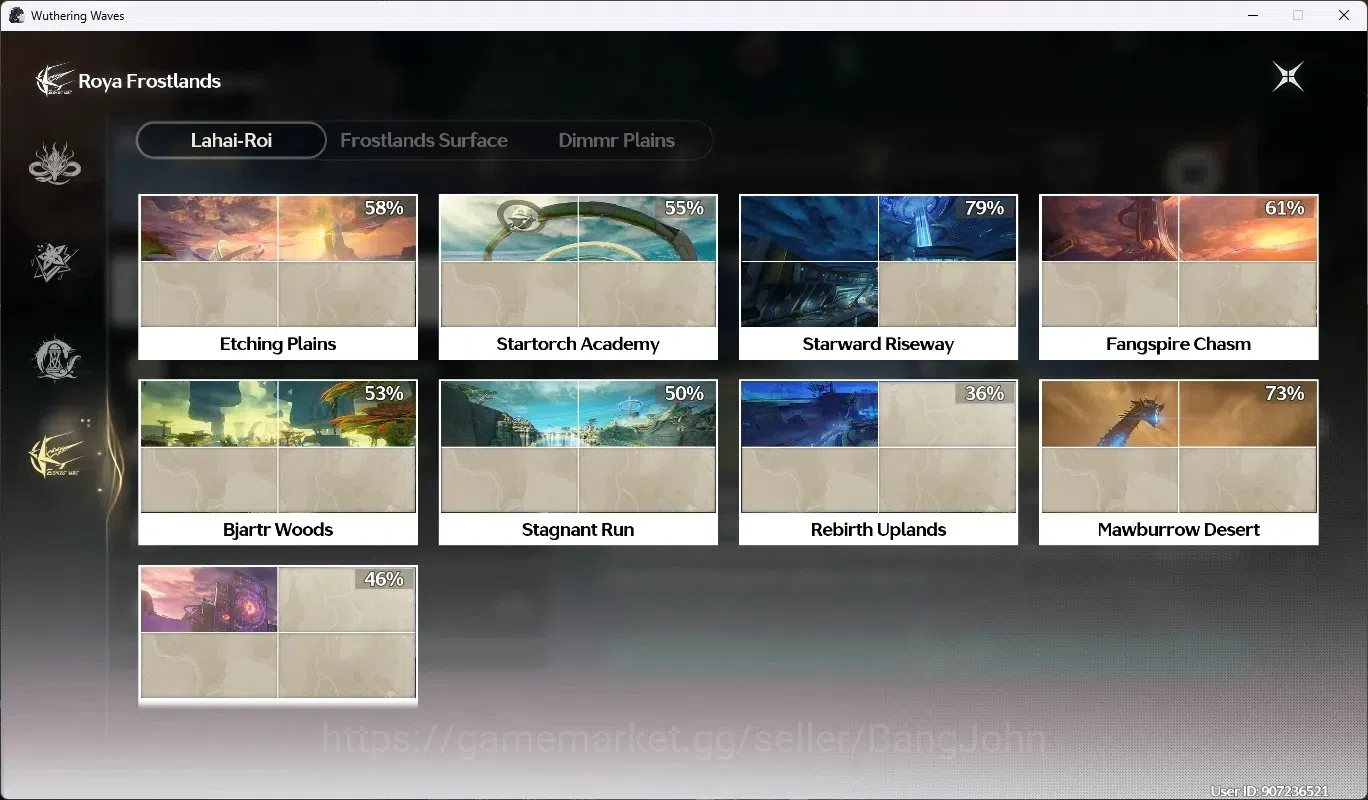
Task: Select the third region emblem in sidebar
Action: [55, 357]
